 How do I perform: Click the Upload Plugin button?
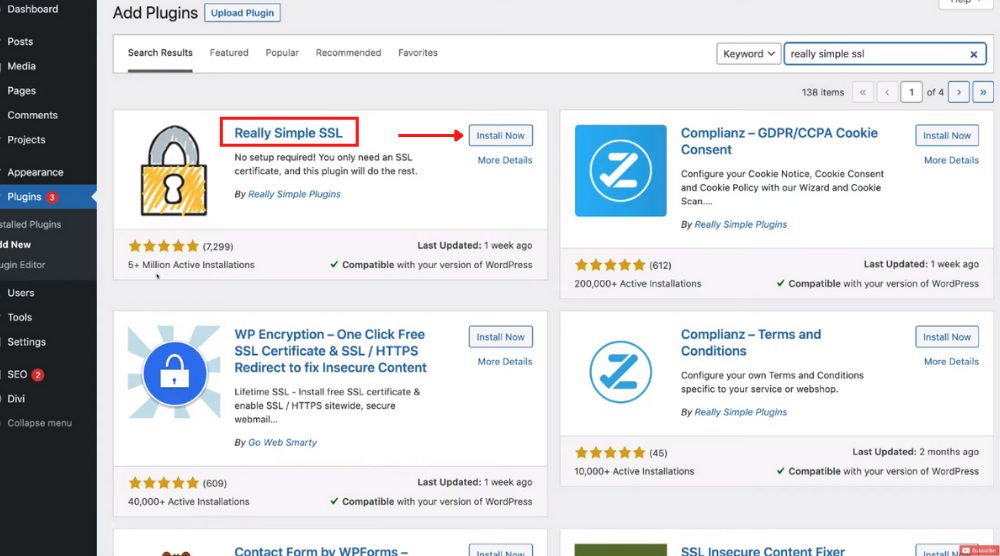[242, 13]
